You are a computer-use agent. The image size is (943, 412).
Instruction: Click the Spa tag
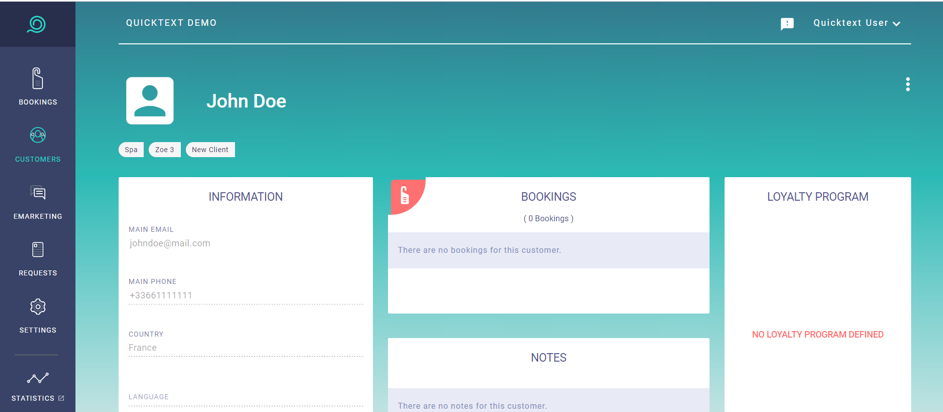tap(131, 150)
